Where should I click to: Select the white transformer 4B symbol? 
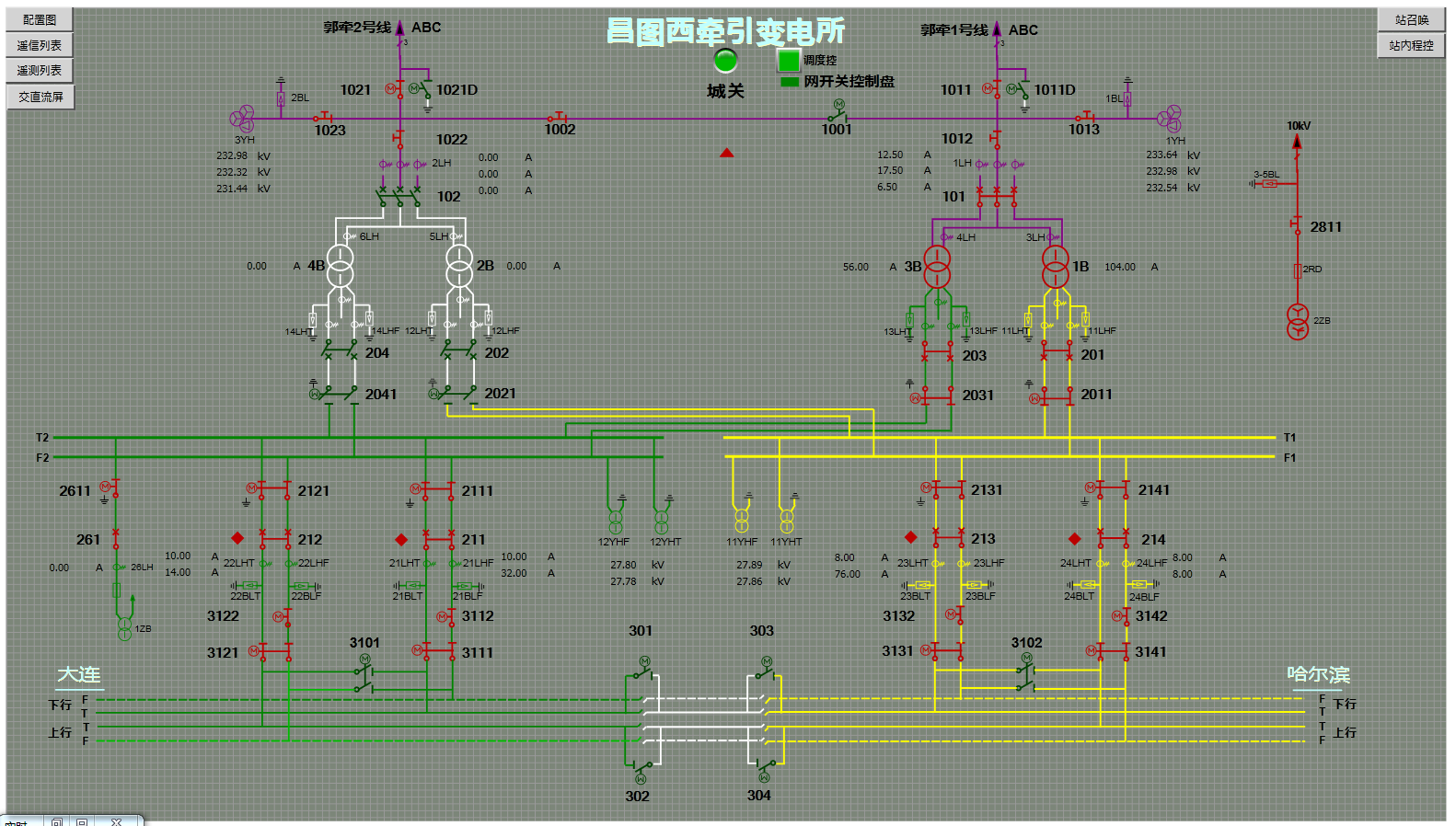[x=341, y=266]
